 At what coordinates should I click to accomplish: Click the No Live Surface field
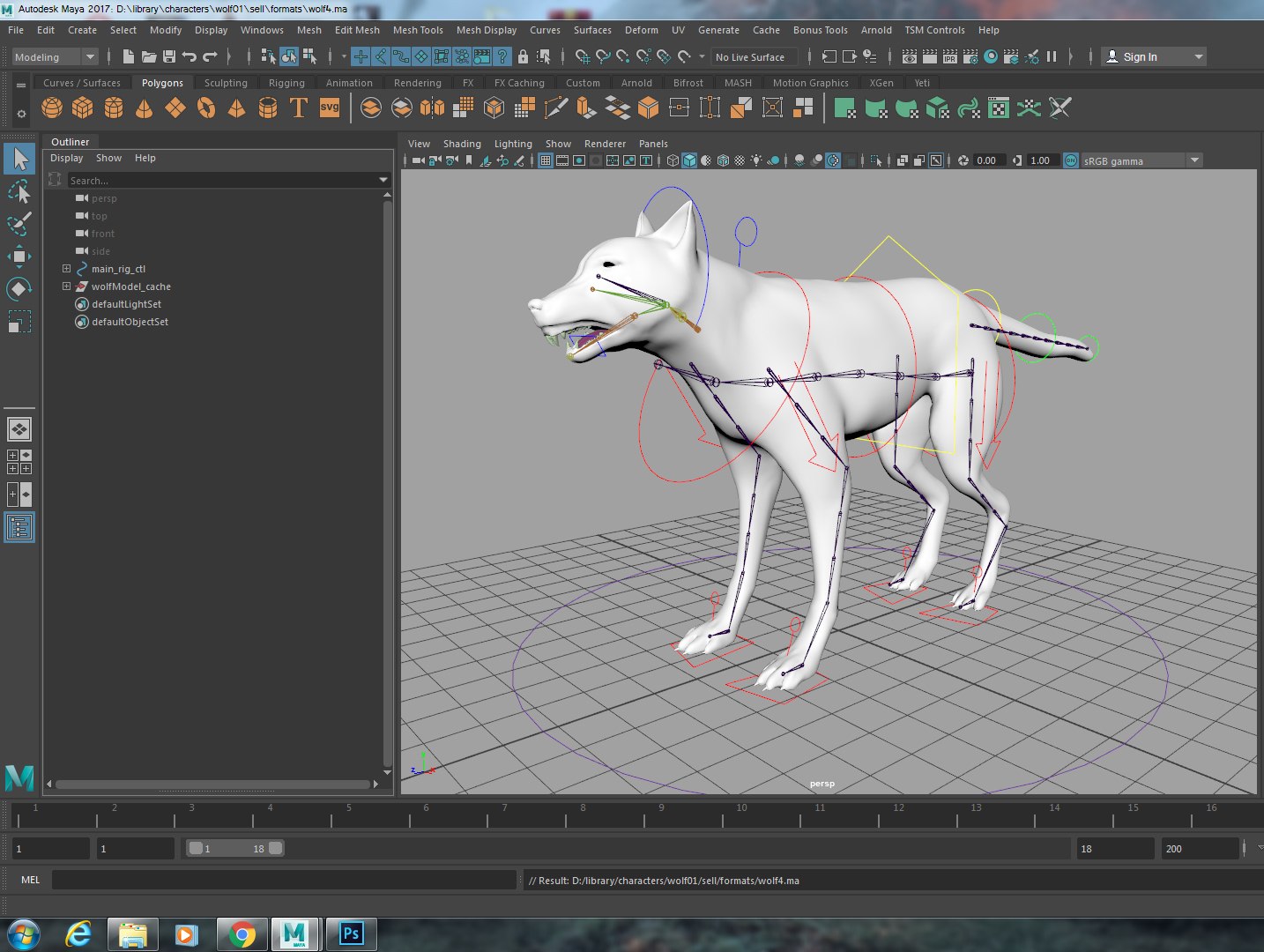[x=755, y=56]
